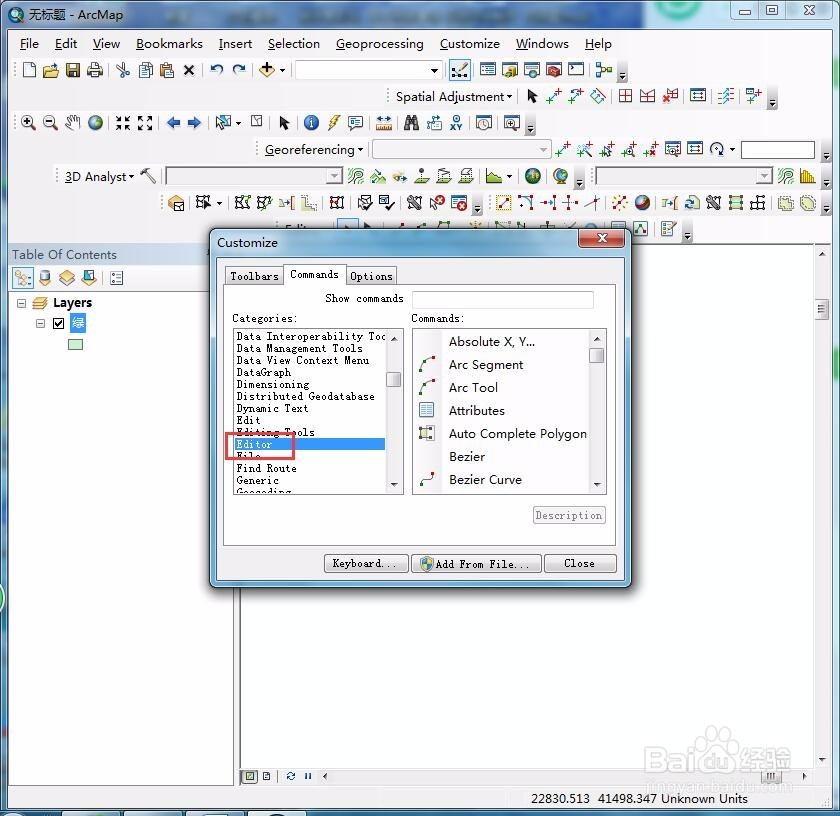Click the Add Data plus icon
The height and width of the screenshot is (816, 840).
click(267, 70)
